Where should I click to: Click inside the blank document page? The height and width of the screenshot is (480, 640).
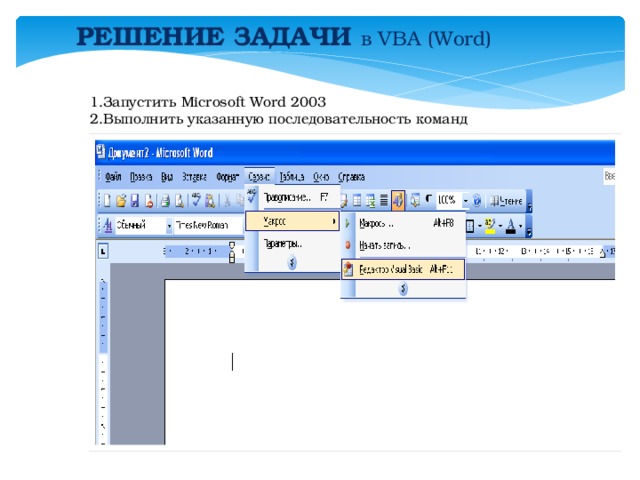click(x=390, y=362)
